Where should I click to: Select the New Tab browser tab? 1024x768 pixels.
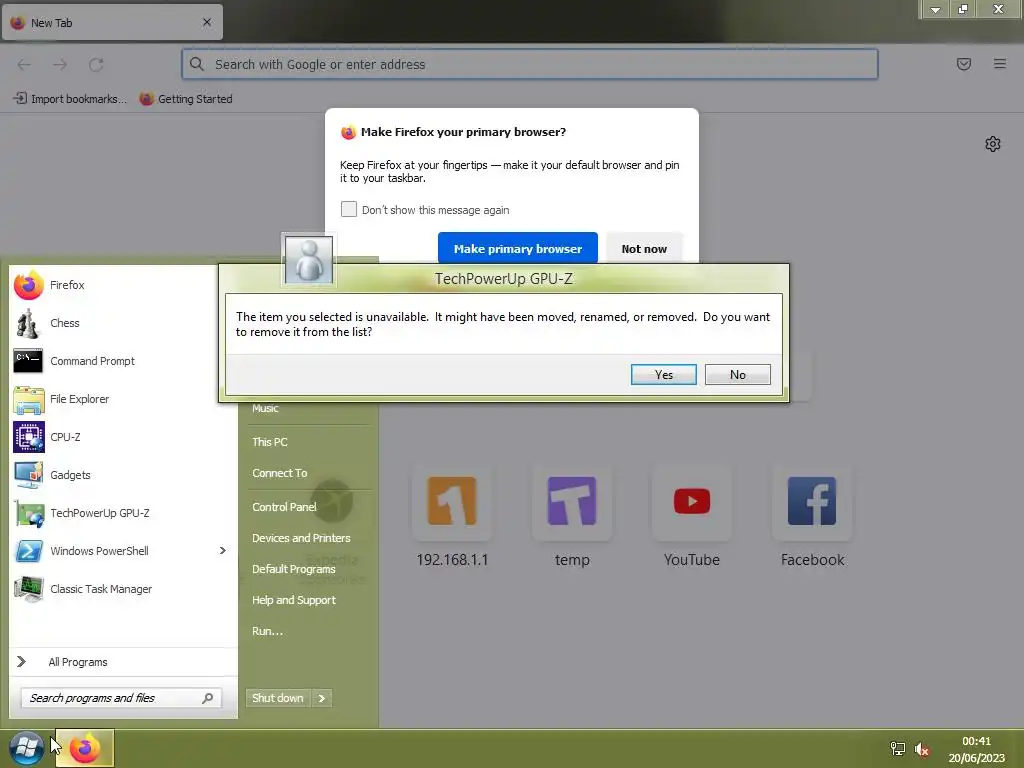pos(112,23)
